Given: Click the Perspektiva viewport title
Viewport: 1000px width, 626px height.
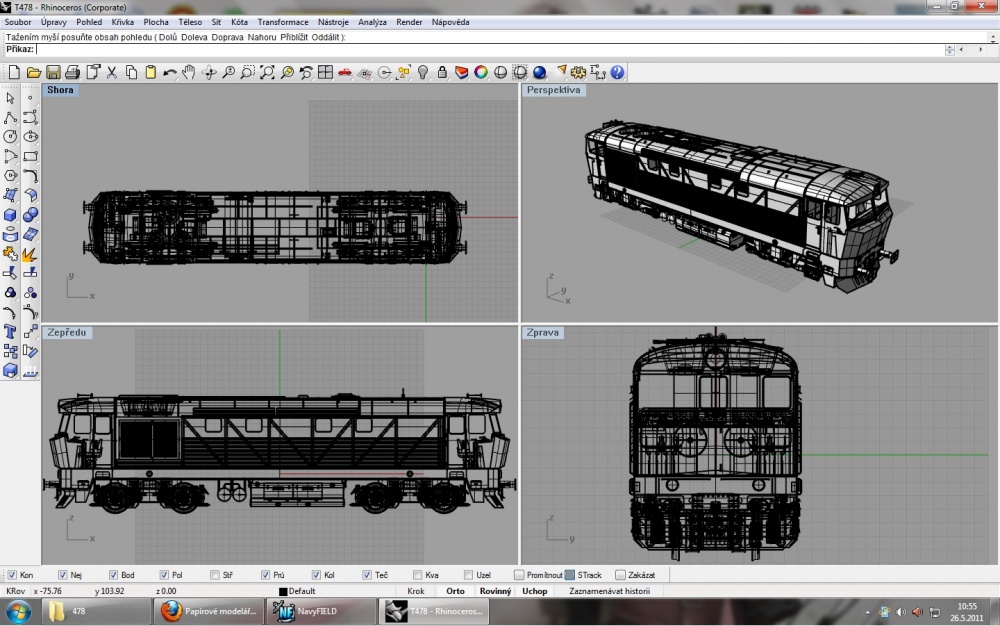Looking at the screenshot, I should click(x=554, y=90).
